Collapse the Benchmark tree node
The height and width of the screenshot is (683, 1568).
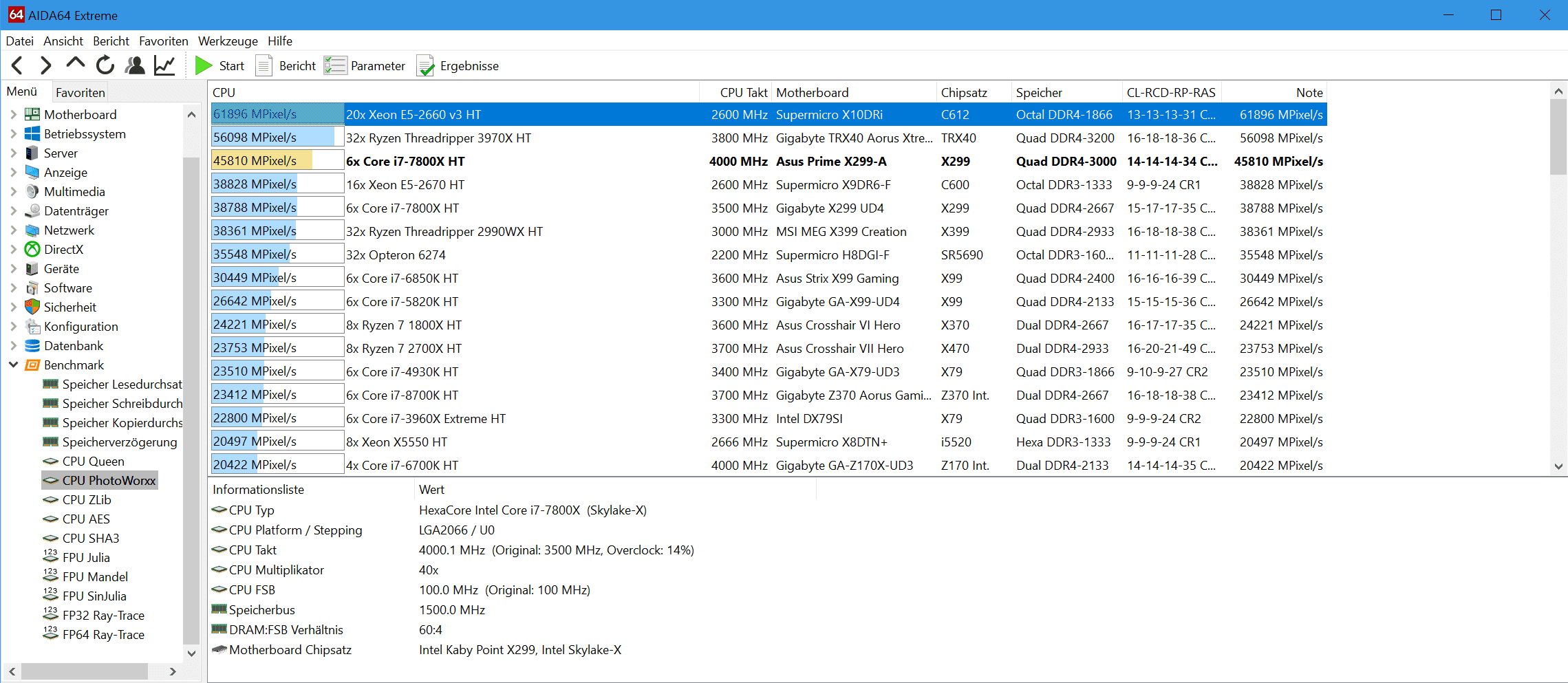point(13,365)
